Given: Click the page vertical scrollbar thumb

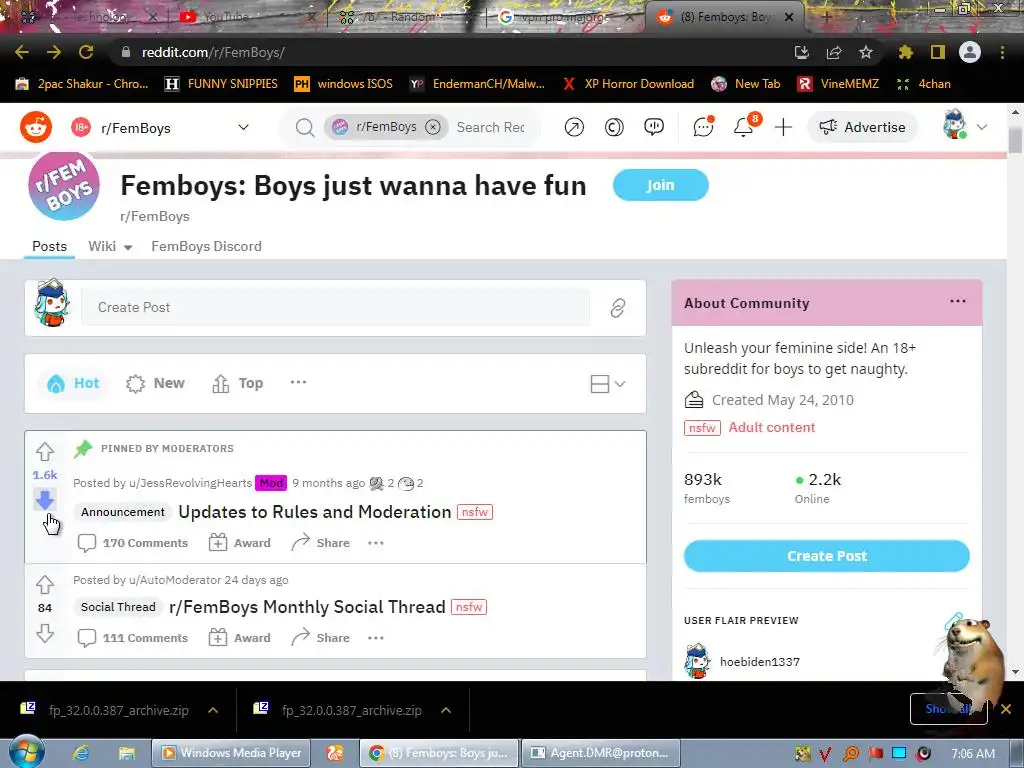Looking at the screenshot, I should pos(1015,139).
